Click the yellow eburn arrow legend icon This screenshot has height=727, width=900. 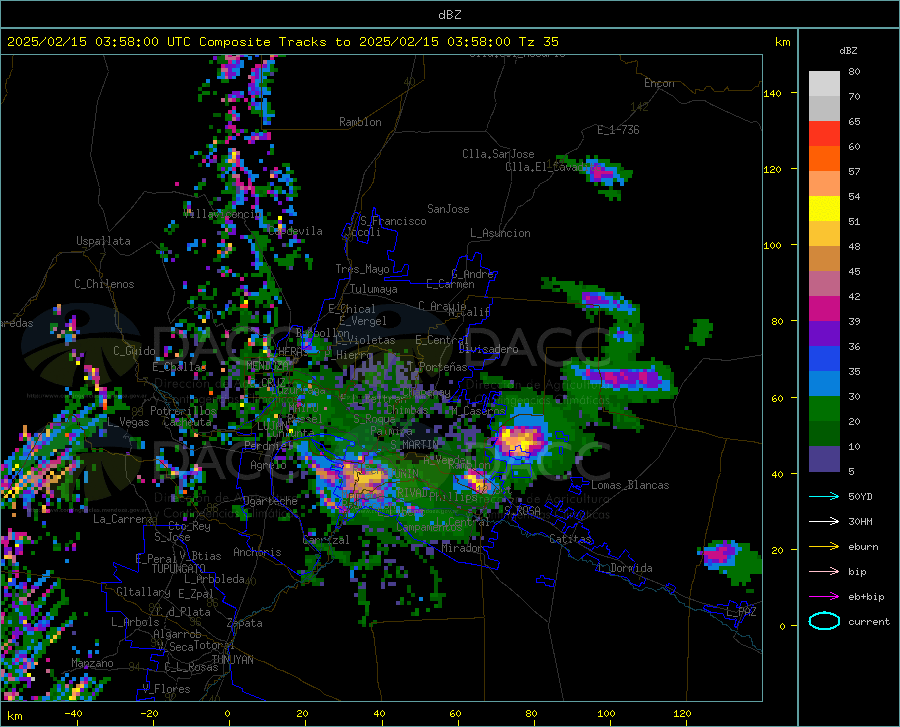click(824, 547)
